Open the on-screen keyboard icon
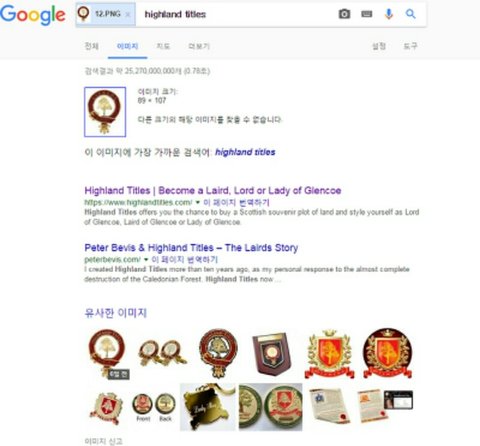480x446 pixels. (367, 14)
